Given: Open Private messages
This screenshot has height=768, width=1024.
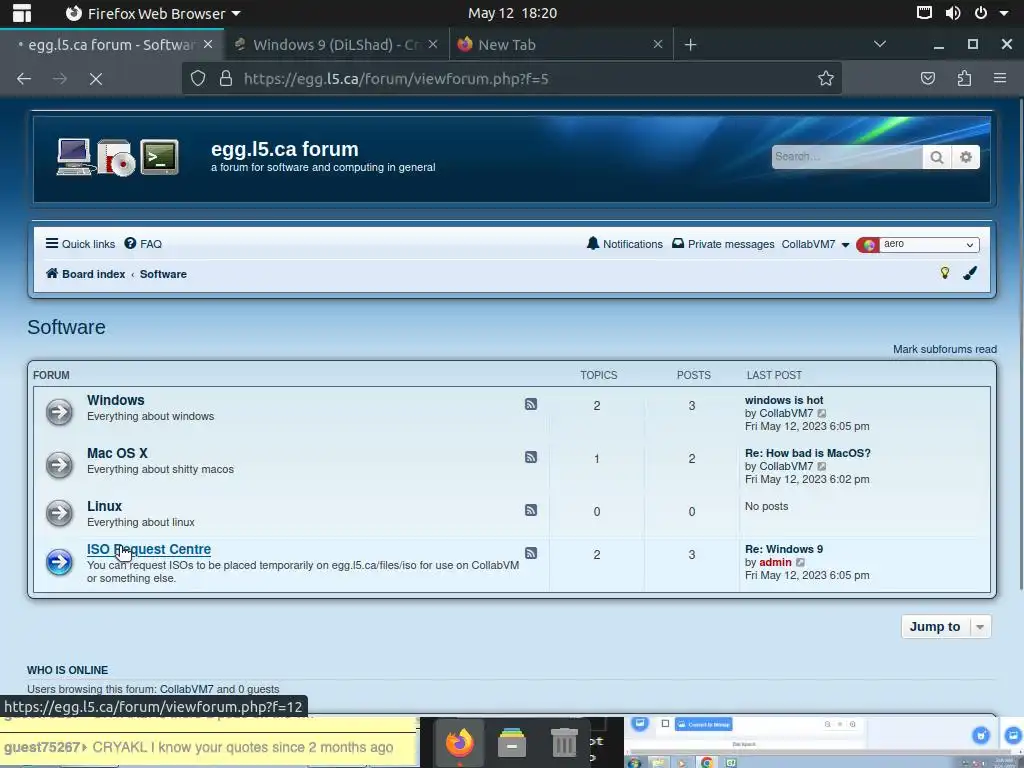Looking at the screenshot, I should [723, 244].
